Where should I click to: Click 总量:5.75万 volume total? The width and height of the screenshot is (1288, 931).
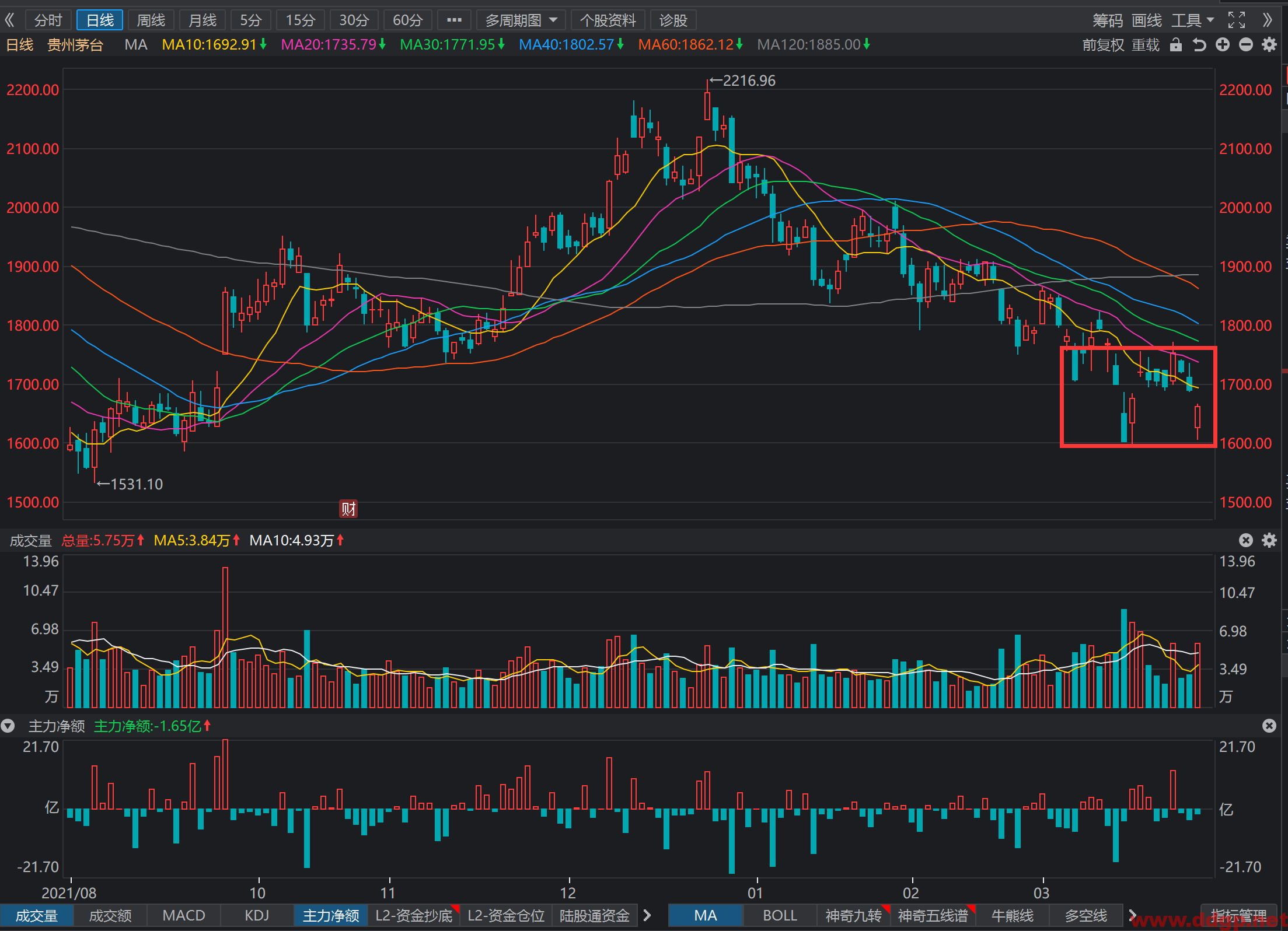tap(98, 541)
